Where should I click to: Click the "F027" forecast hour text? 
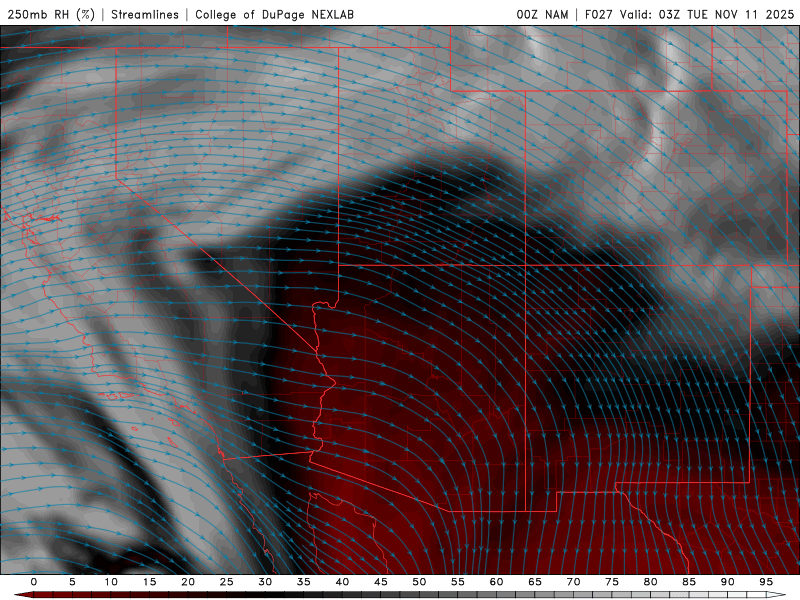[599, 14]
